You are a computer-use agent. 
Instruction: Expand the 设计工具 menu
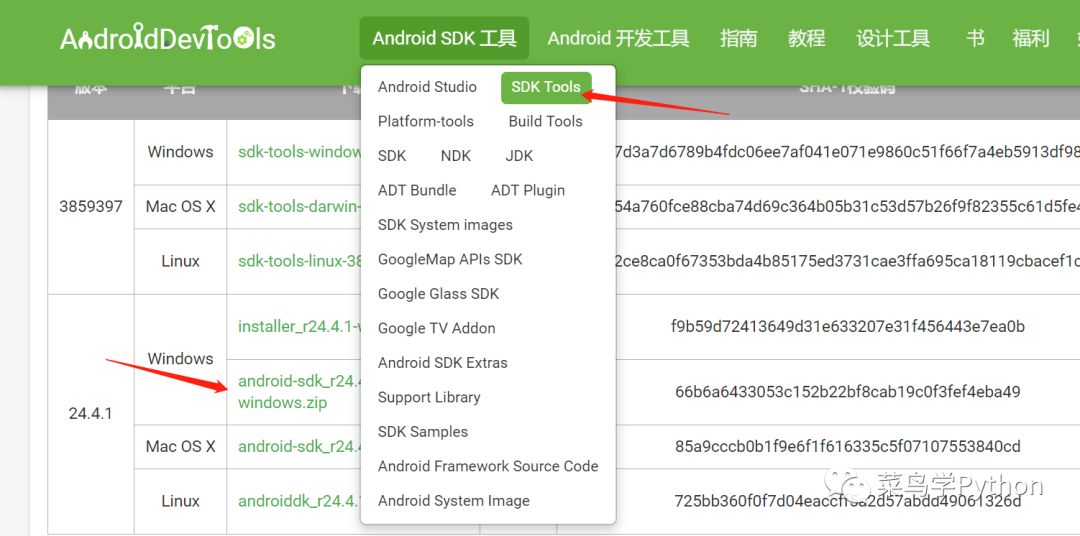point(893,38)
